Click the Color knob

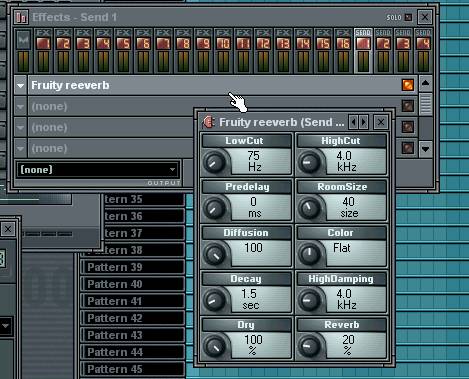[309, 254]
